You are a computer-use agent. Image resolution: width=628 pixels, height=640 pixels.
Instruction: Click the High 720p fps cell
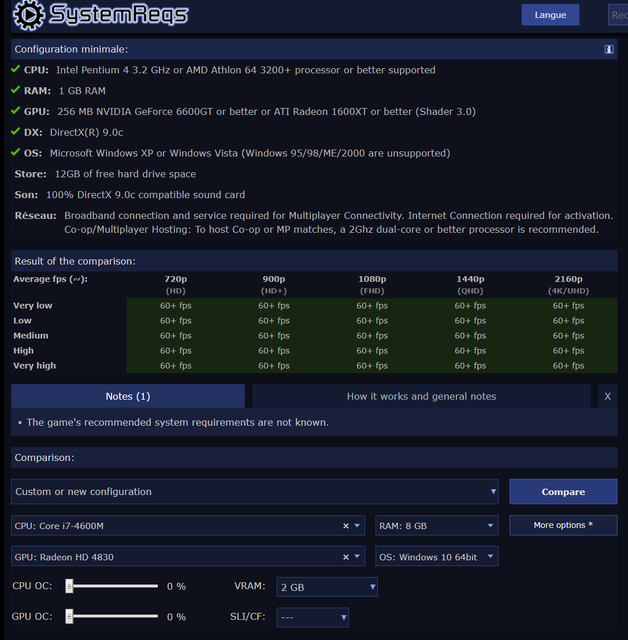coord(175,351)
